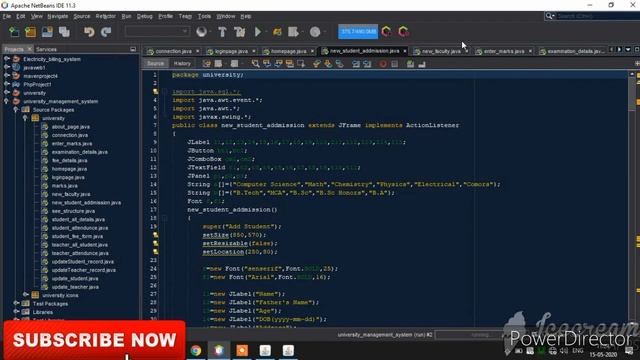This screenshot has width=640, height=360.
Task: Click the Open Project toolbar icon
Action: pos(47,32)
